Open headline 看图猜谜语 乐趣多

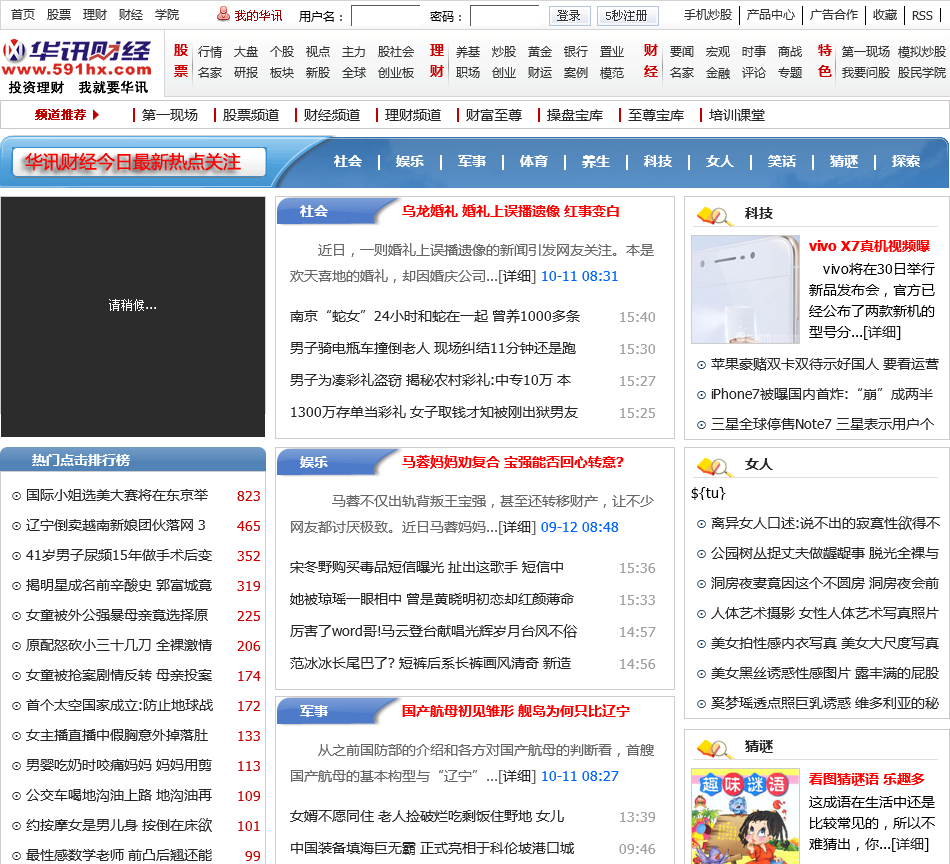(866, 779)
